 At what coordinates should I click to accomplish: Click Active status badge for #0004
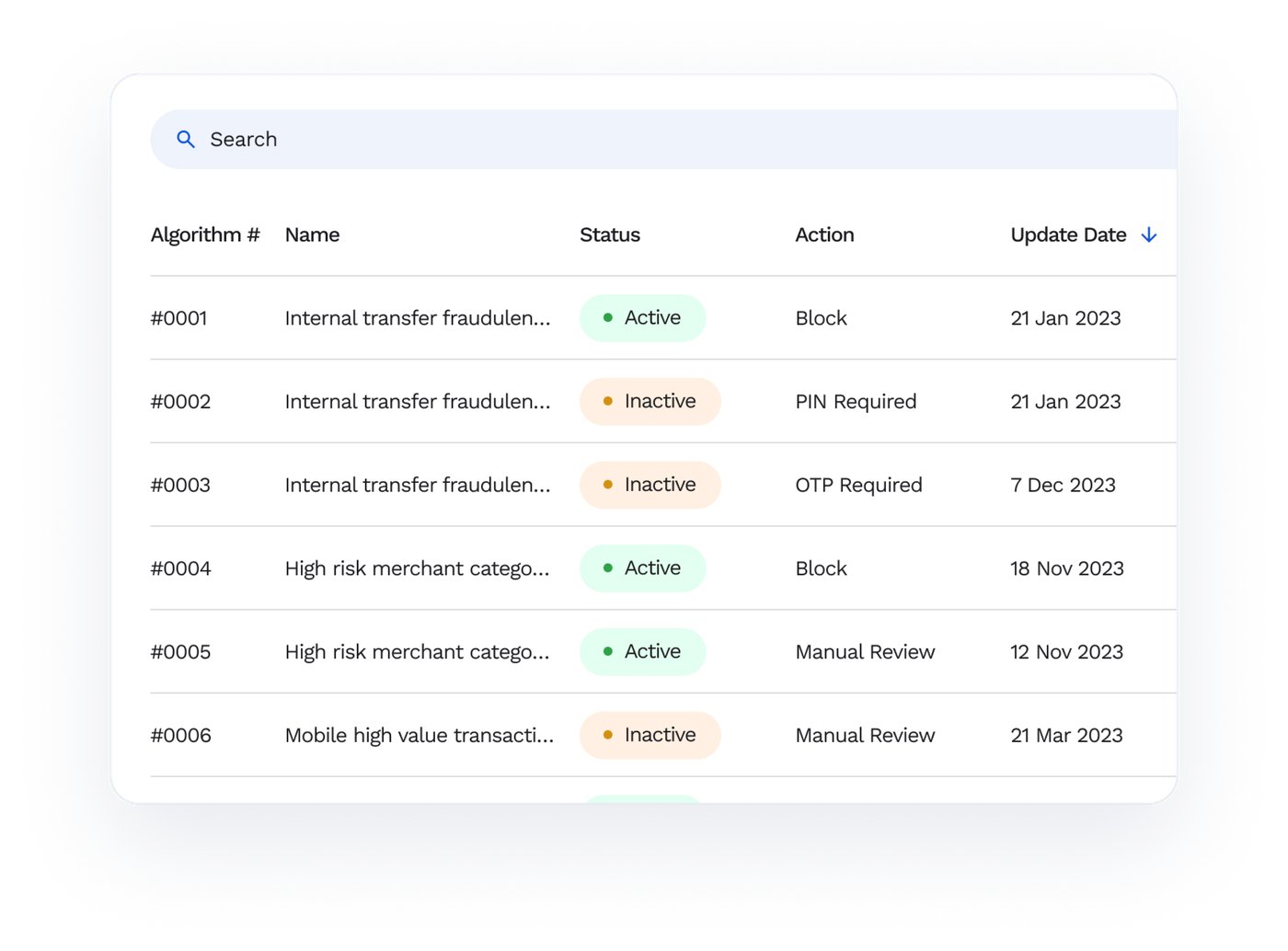(642, 568)
